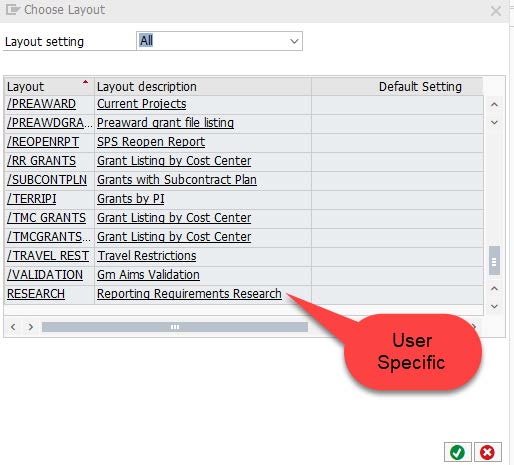Select the /VALIDATION layout
This screenshot has width=514, height=465.
[45, 275]
